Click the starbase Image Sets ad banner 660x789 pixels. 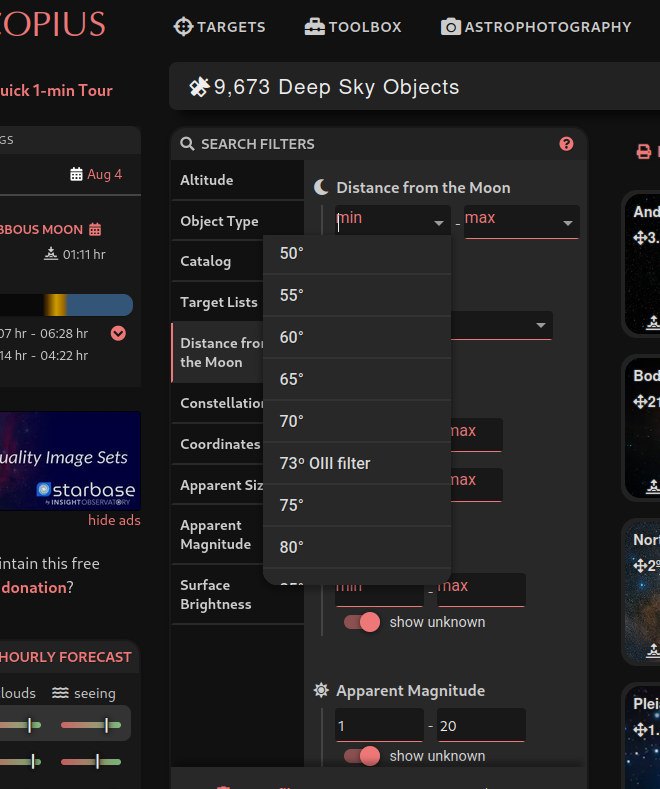pyautogui.click(x=70, y=461)
